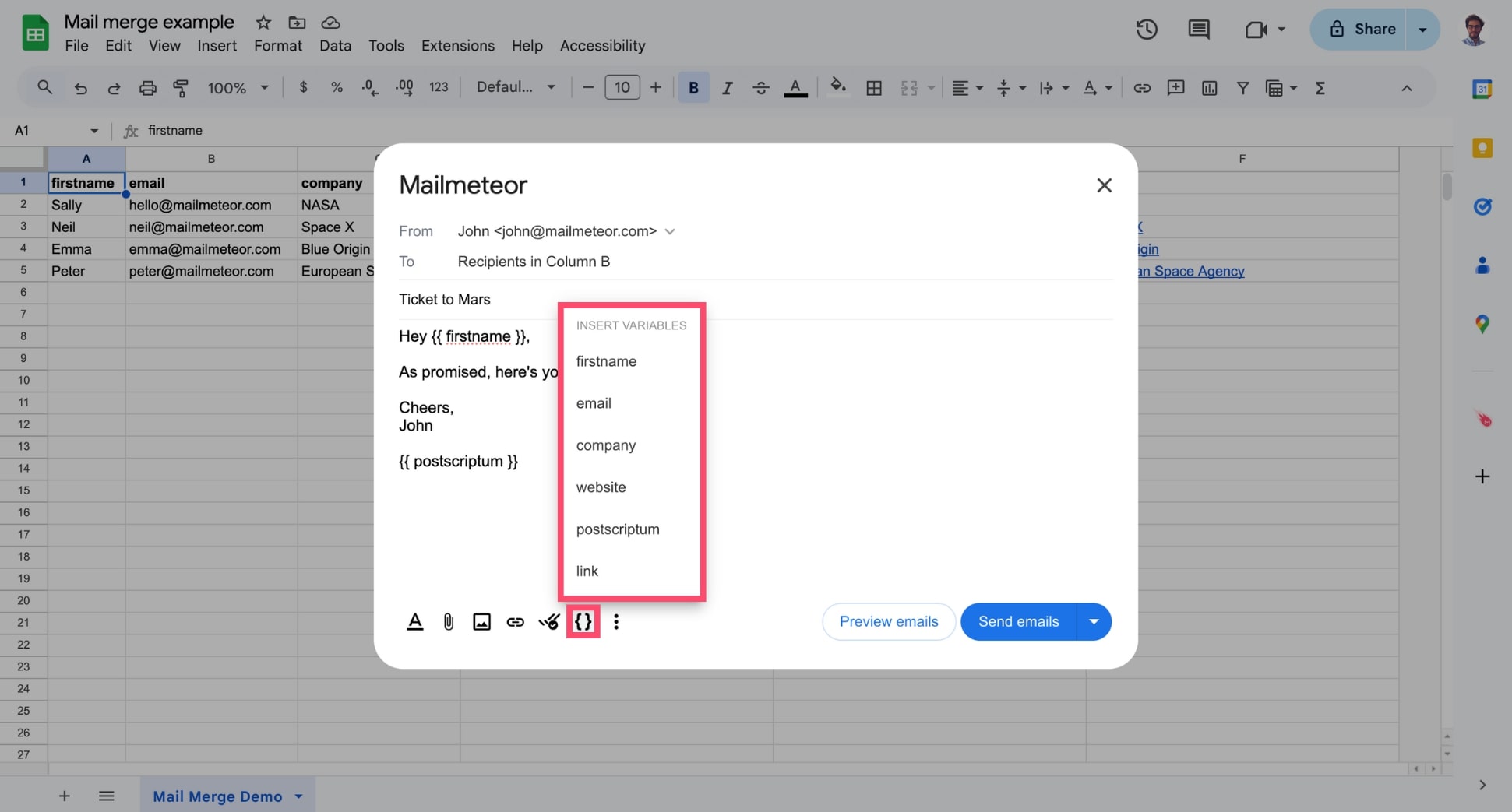Click Create a filter funnel icon
1512x812 pixels.
(x=1243, y=88)
